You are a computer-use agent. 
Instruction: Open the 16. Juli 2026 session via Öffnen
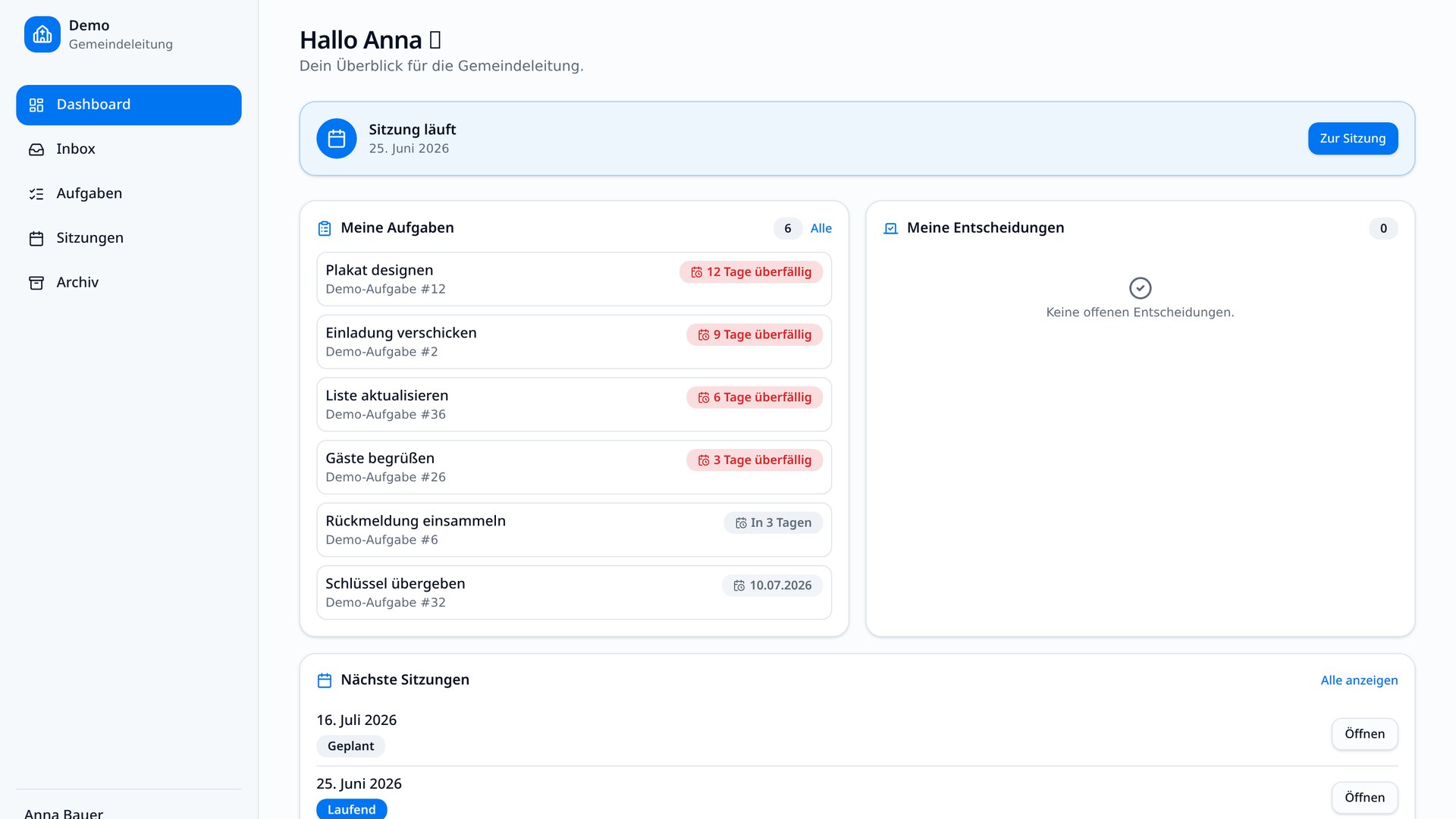click(1365, 734)
